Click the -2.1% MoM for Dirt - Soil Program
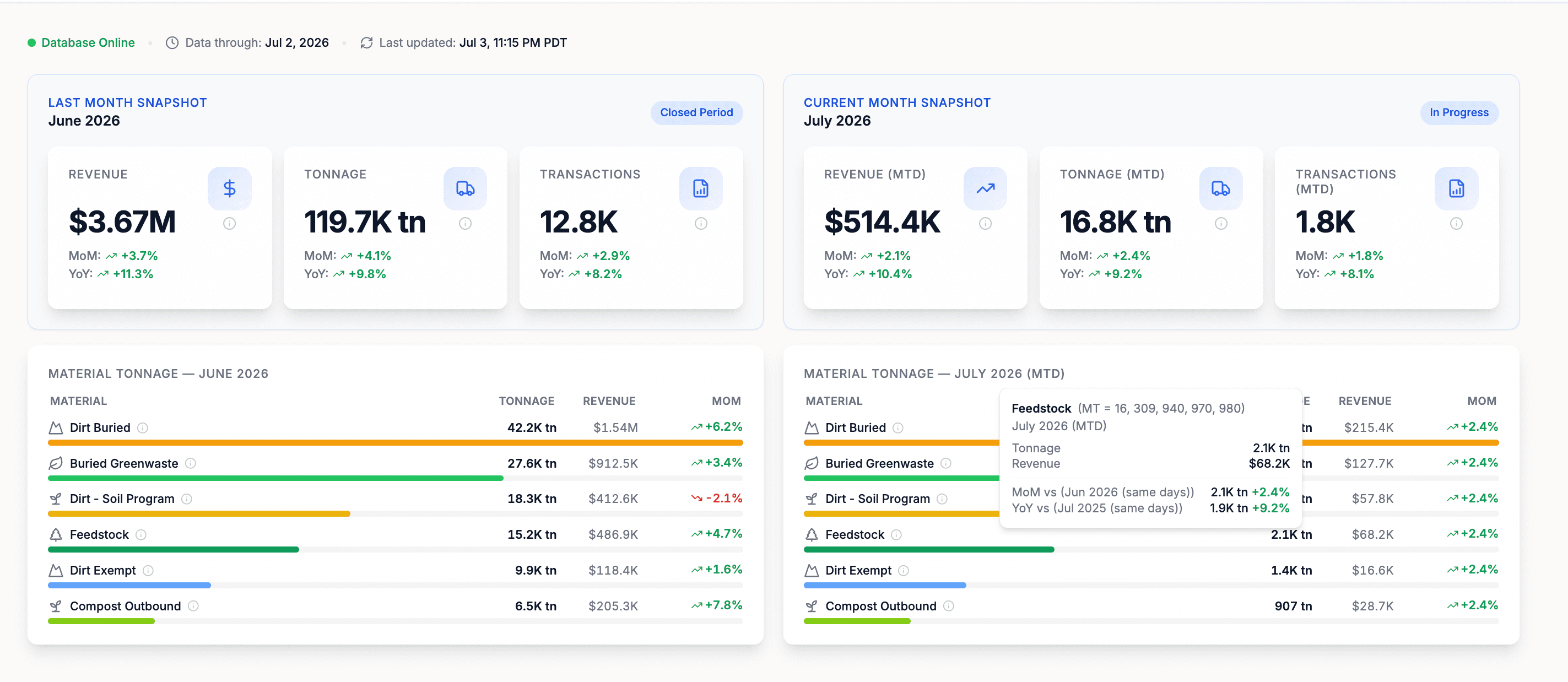Screen dimensions: 1568x682 716,498
